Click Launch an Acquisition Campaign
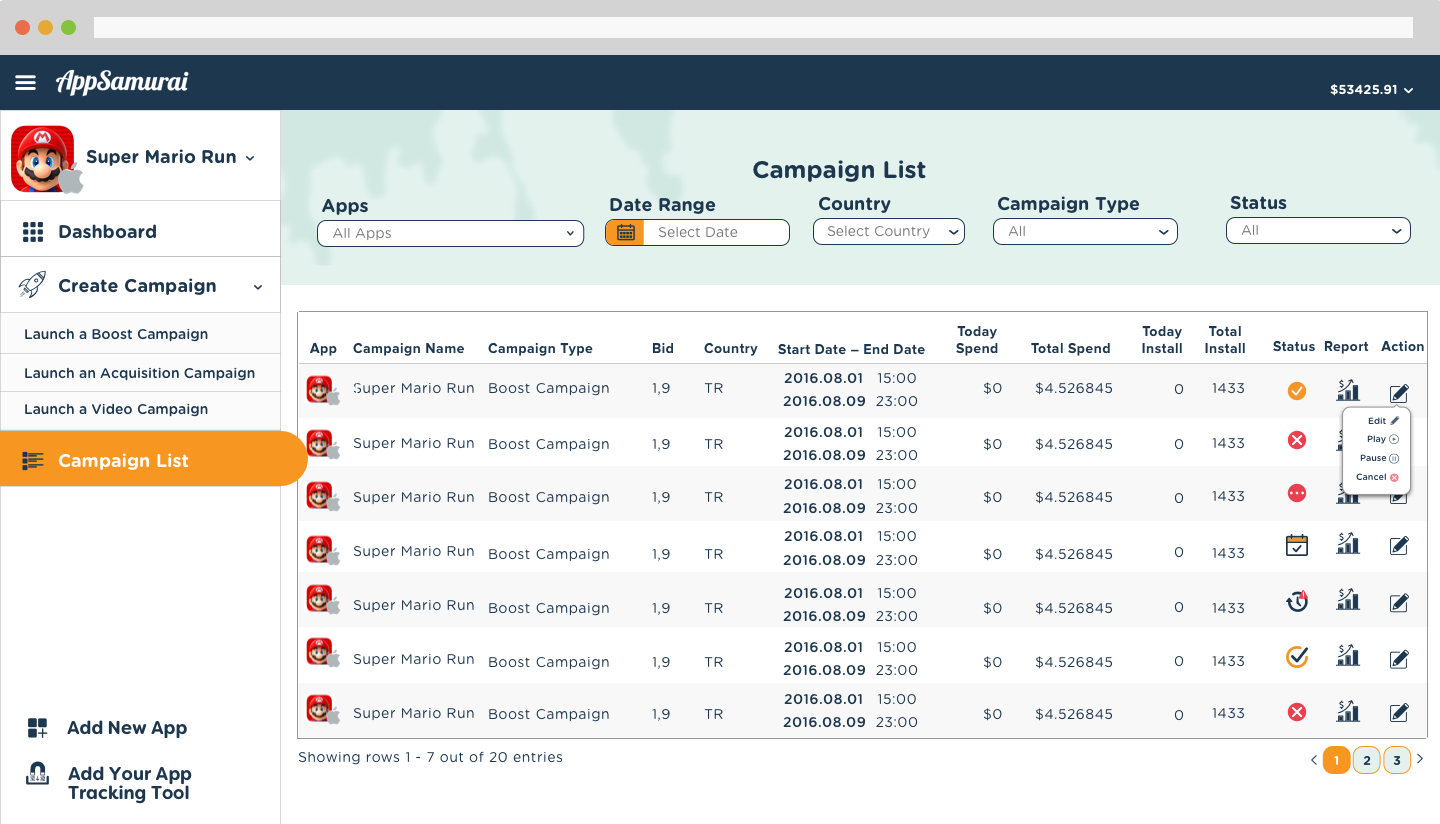Screen dimensions: 1440x824 140,373
